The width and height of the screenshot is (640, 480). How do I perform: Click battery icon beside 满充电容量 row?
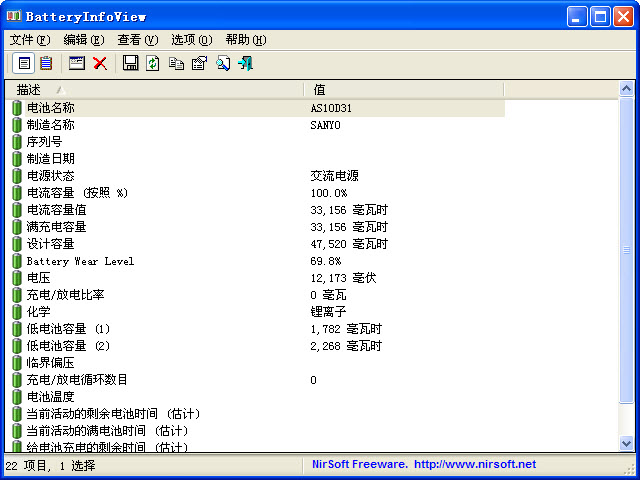pos(17,227)
